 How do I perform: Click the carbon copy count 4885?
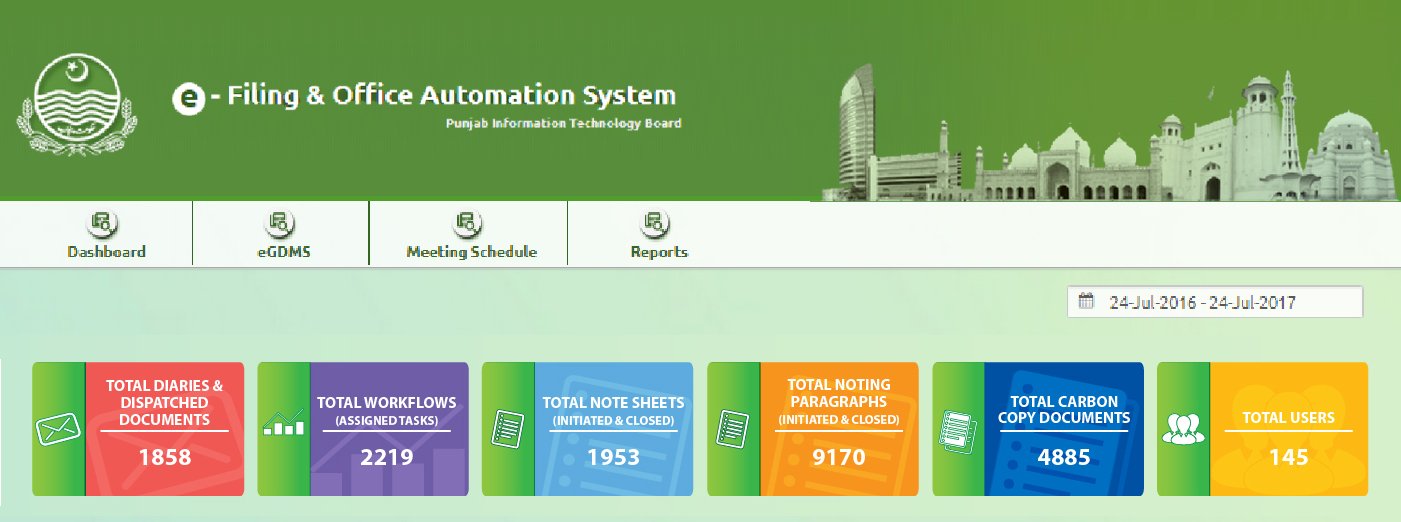coord(1064,459)
